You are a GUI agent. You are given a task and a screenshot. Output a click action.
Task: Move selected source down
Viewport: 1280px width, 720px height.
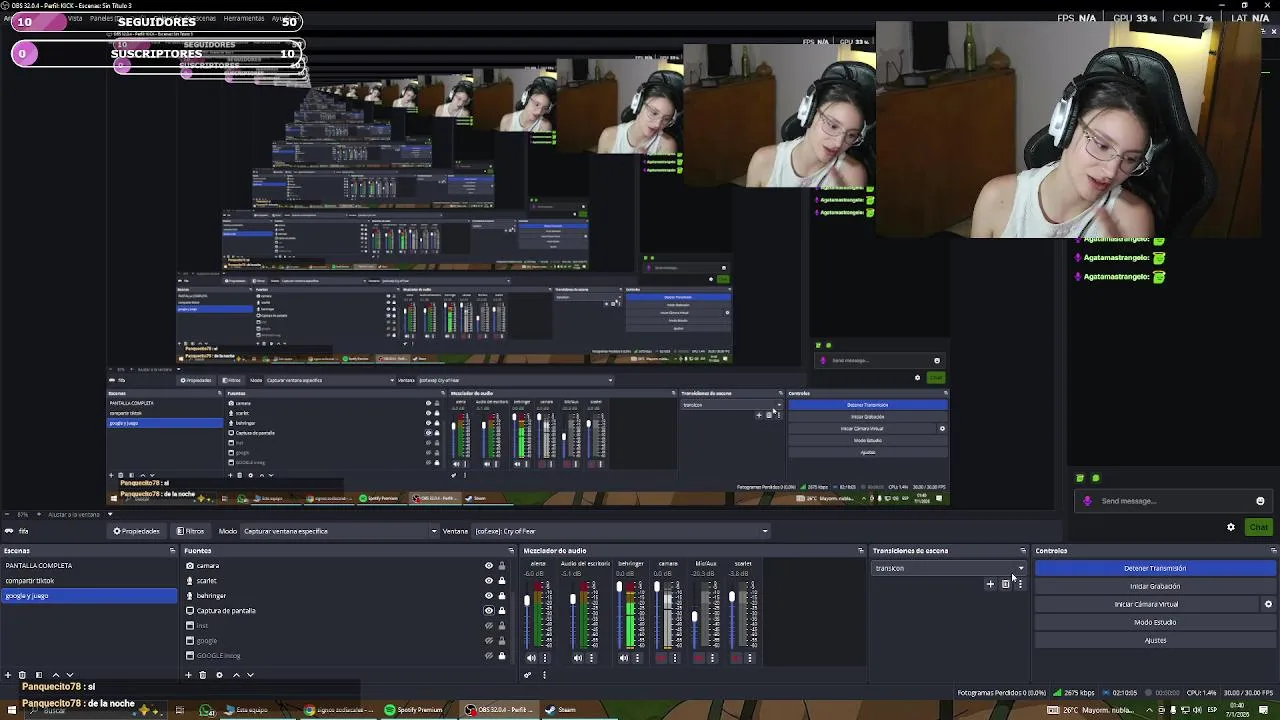(250, 675)
